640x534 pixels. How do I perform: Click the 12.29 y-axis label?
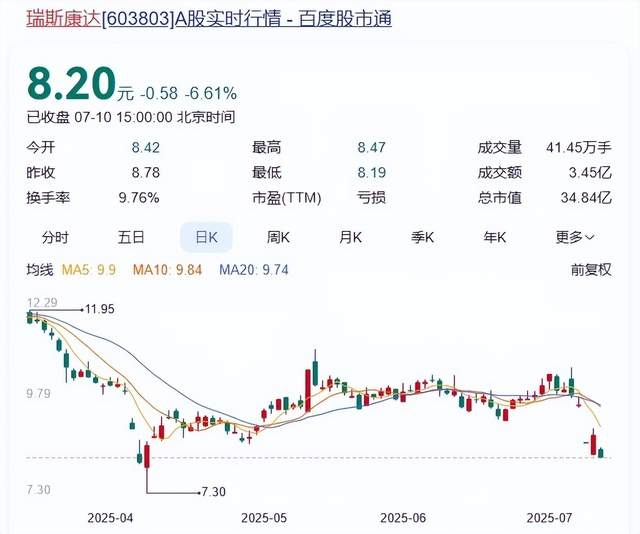point(42,303)
